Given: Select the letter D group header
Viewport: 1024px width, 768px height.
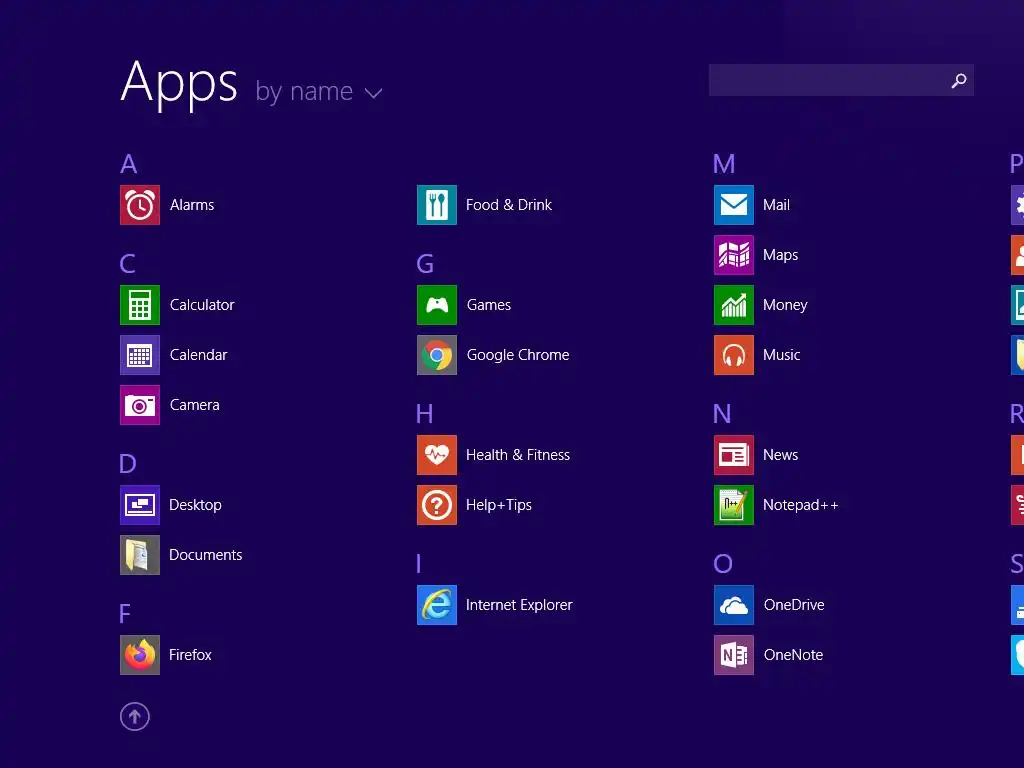Looking at the screenshot, I should pyautogui.click(x=128, y=464).
